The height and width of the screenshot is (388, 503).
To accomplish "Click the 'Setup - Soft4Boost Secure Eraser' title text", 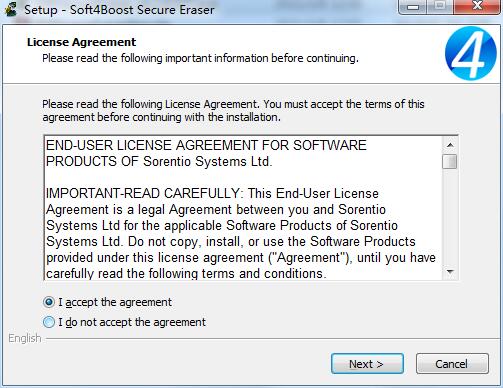I will (x=119, y=9).
